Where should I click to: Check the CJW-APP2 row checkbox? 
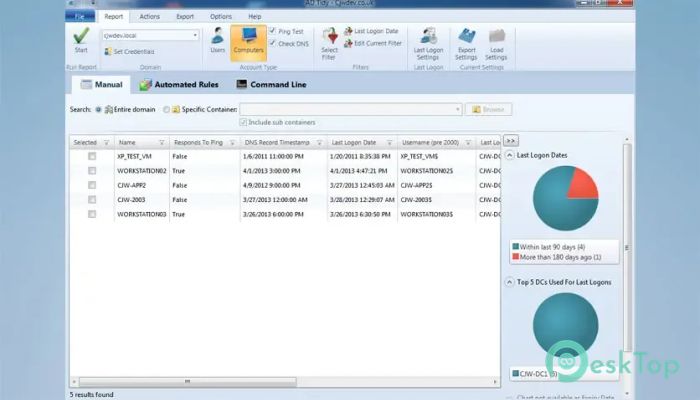click(x=92, y=185)
